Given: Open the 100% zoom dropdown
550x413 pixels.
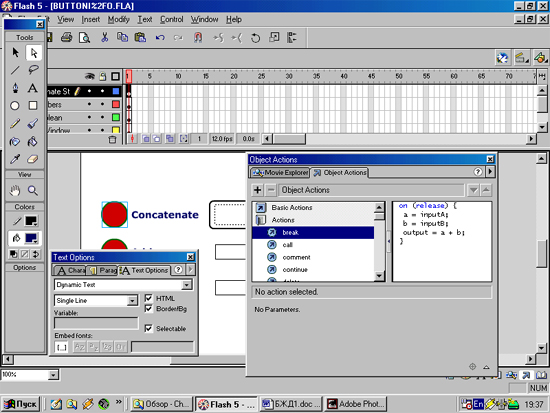Looking at the screenshot, I should 53,375.
